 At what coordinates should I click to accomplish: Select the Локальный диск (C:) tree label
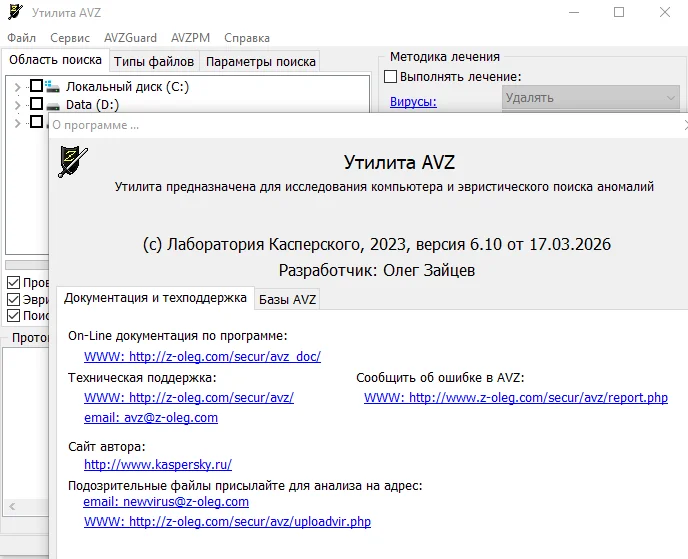click(127, 87)
